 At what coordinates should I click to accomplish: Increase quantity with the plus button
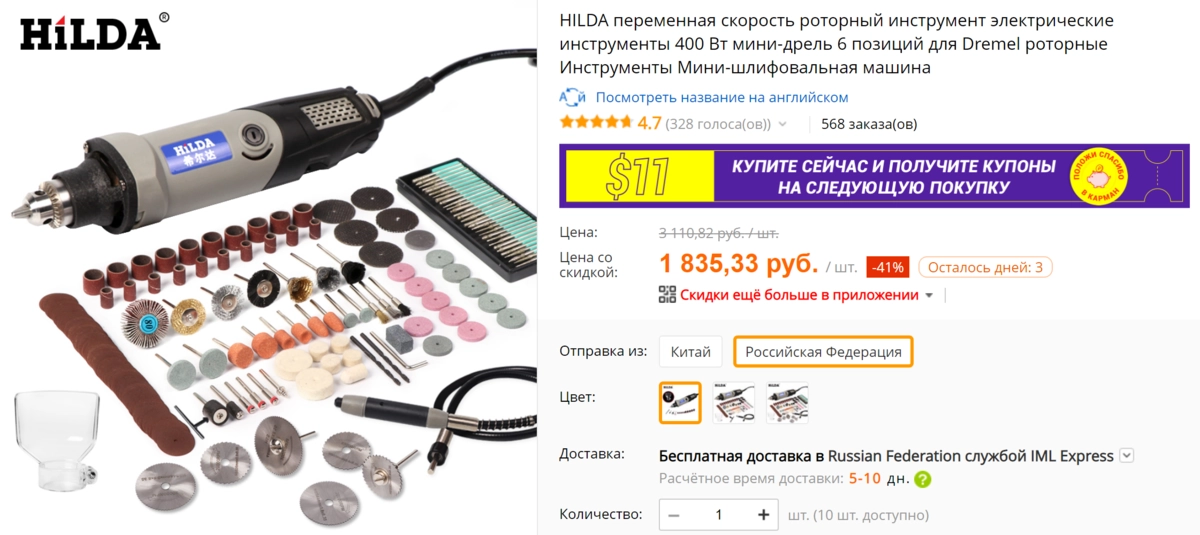click(764, 515)
